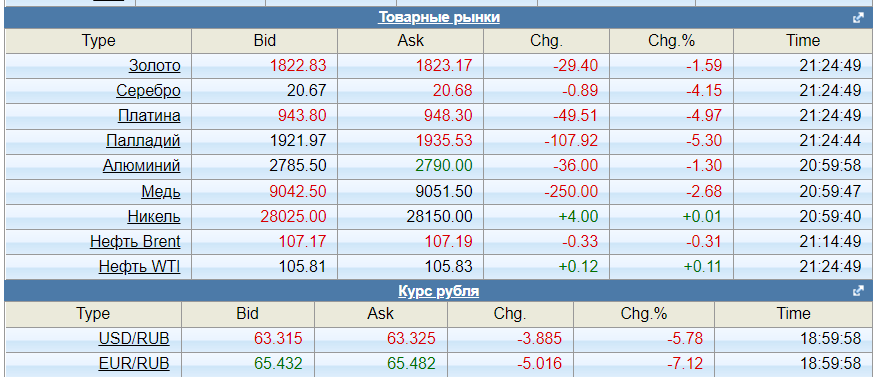
Task: Open the EUR/RUB rate link
Action: click(134, 364)
